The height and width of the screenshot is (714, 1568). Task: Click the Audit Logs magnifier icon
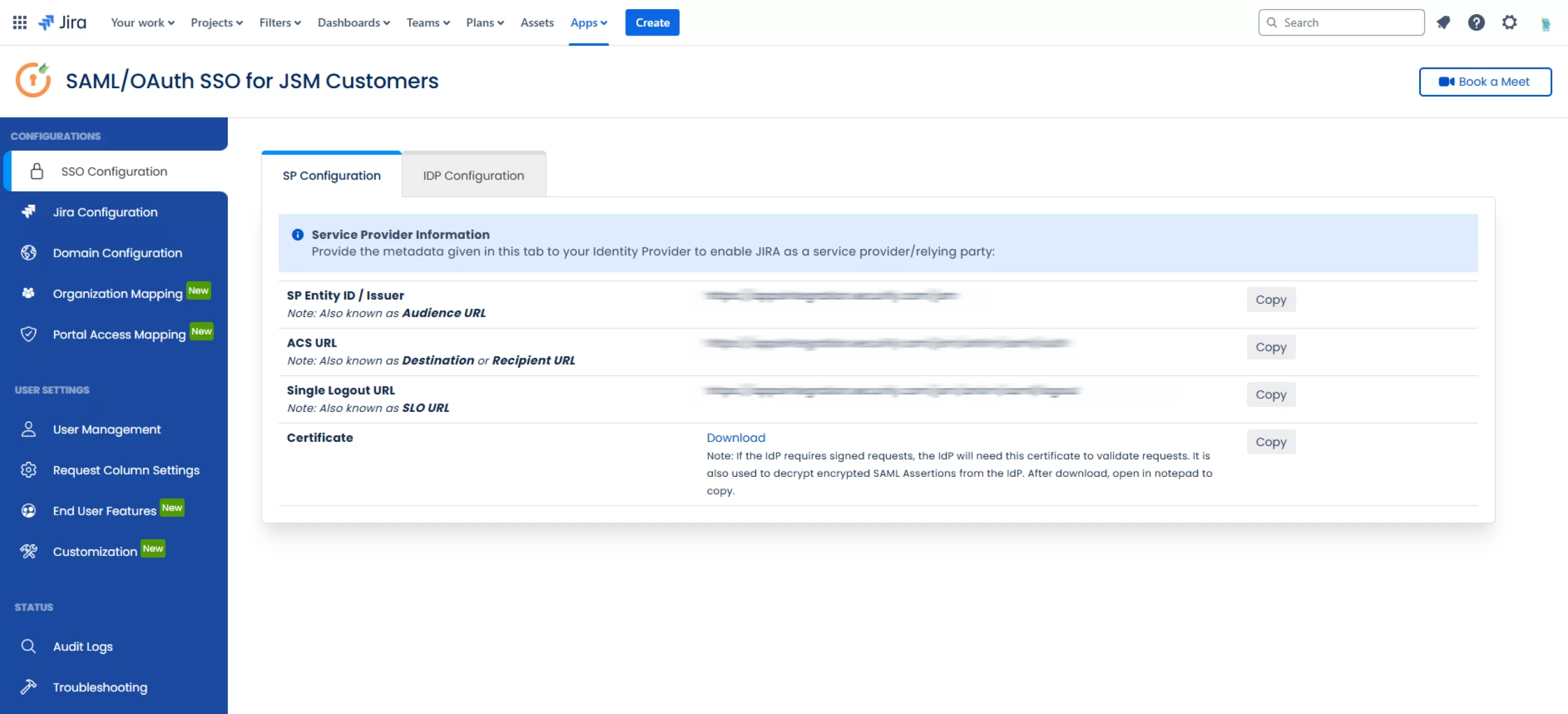click(28, 646)
